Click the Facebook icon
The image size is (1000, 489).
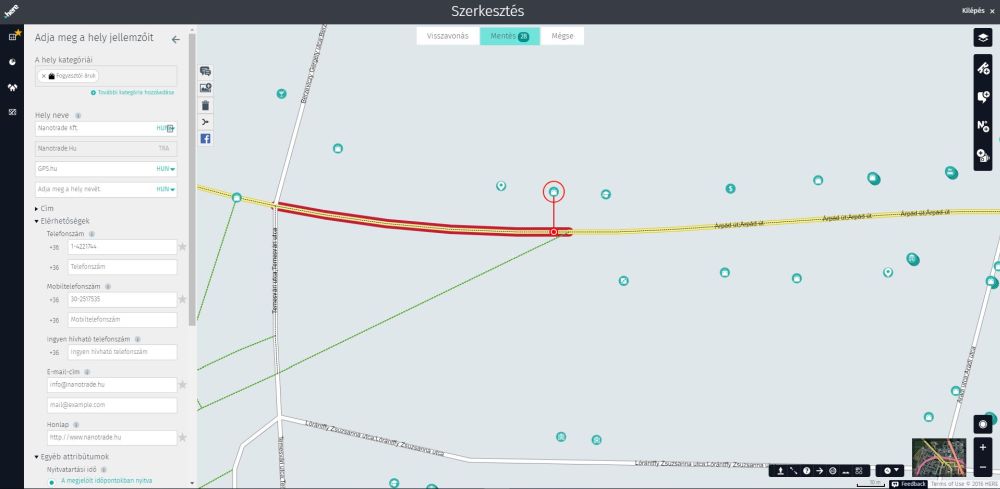tap(205, 138)
